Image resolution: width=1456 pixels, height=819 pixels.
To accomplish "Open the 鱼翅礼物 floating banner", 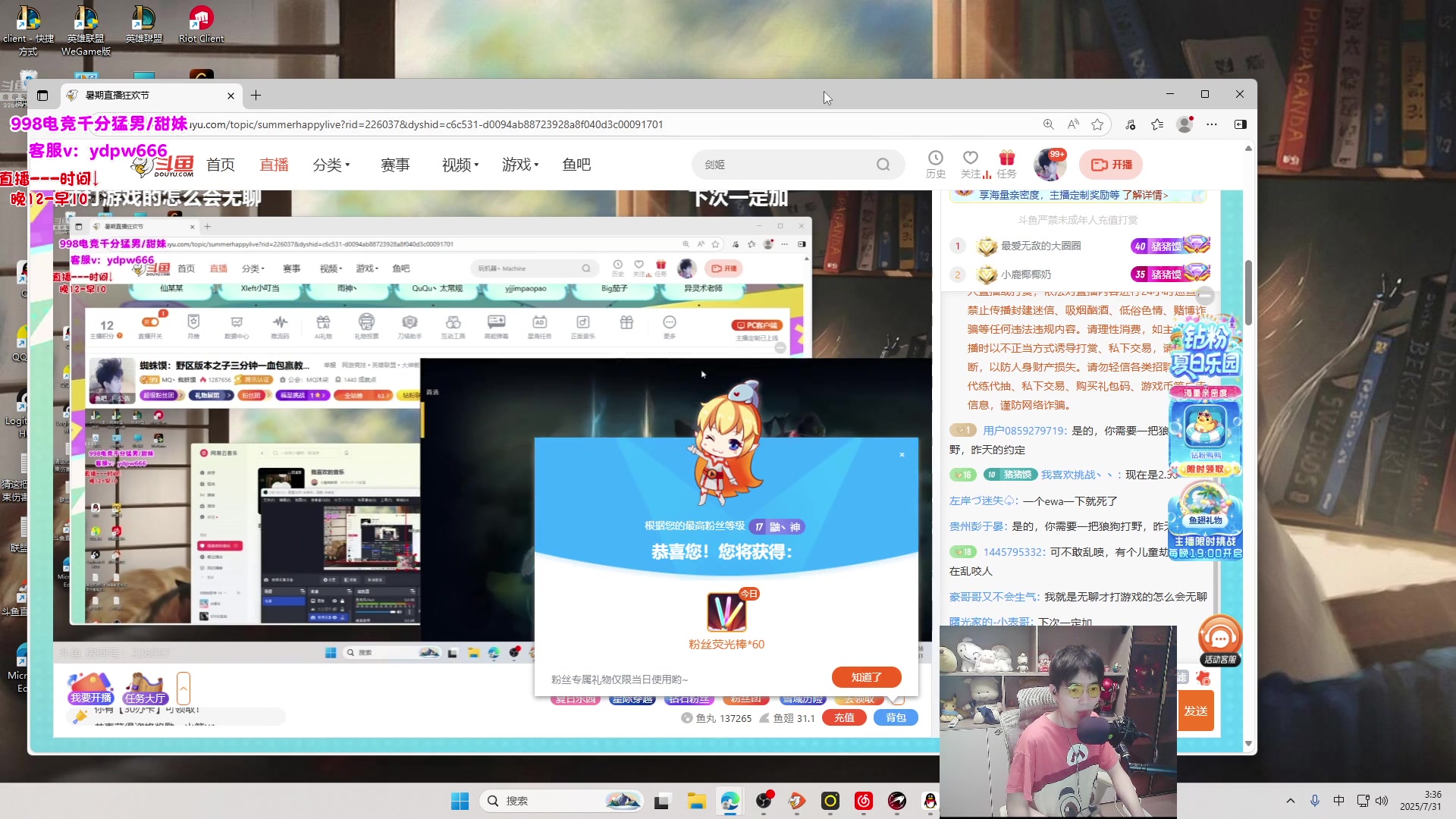I will point(1205,519).
